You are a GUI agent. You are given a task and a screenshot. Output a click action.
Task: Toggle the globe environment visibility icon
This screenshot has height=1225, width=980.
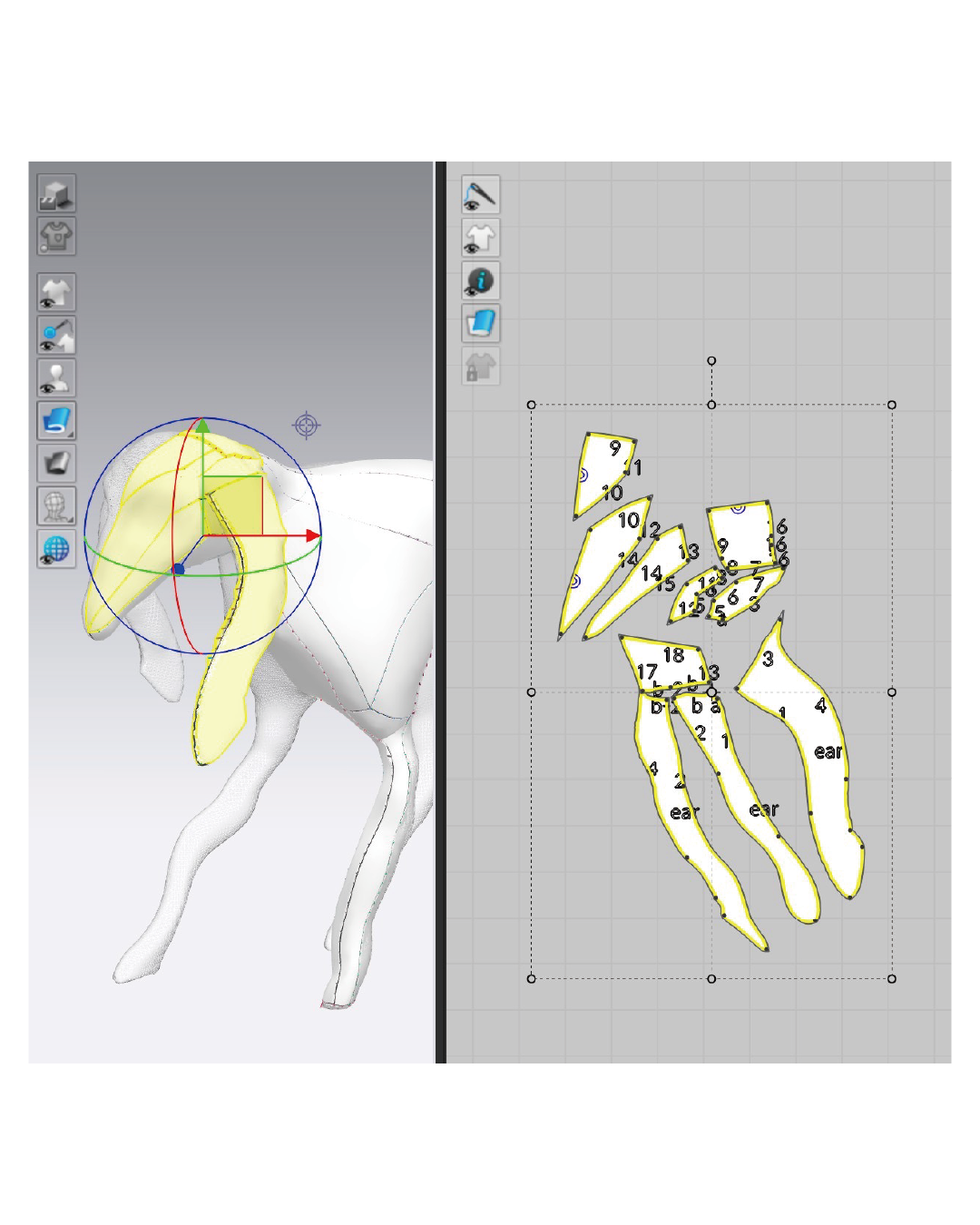point(56,548)
